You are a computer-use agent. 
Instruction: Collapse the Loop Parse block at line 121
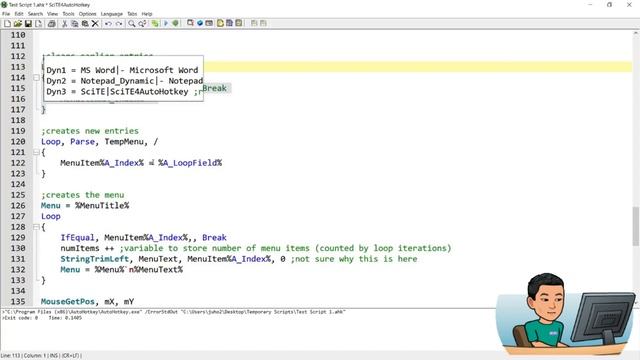(36, 152)
